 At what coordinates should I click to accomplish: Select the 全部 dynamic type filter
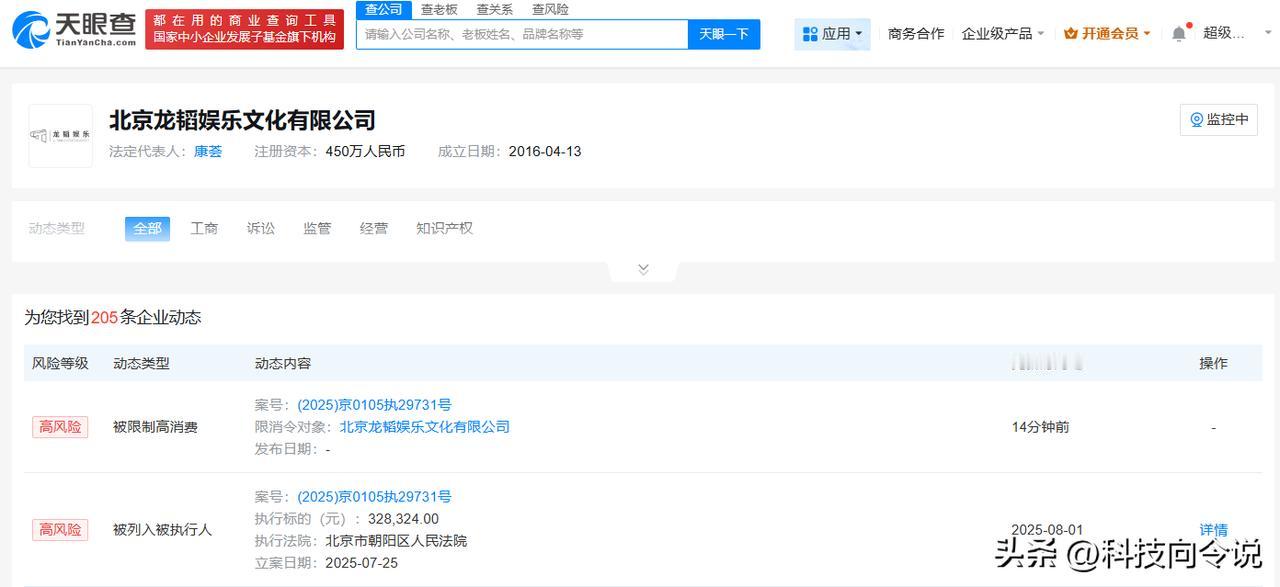147,228
